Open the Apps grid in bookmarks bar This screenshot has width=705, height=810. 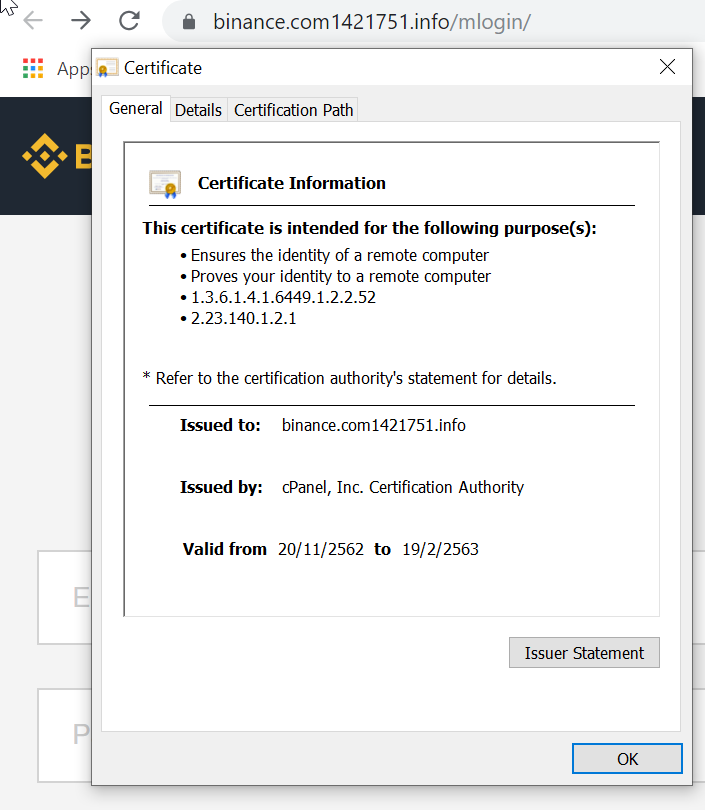(x=33, y=68)
